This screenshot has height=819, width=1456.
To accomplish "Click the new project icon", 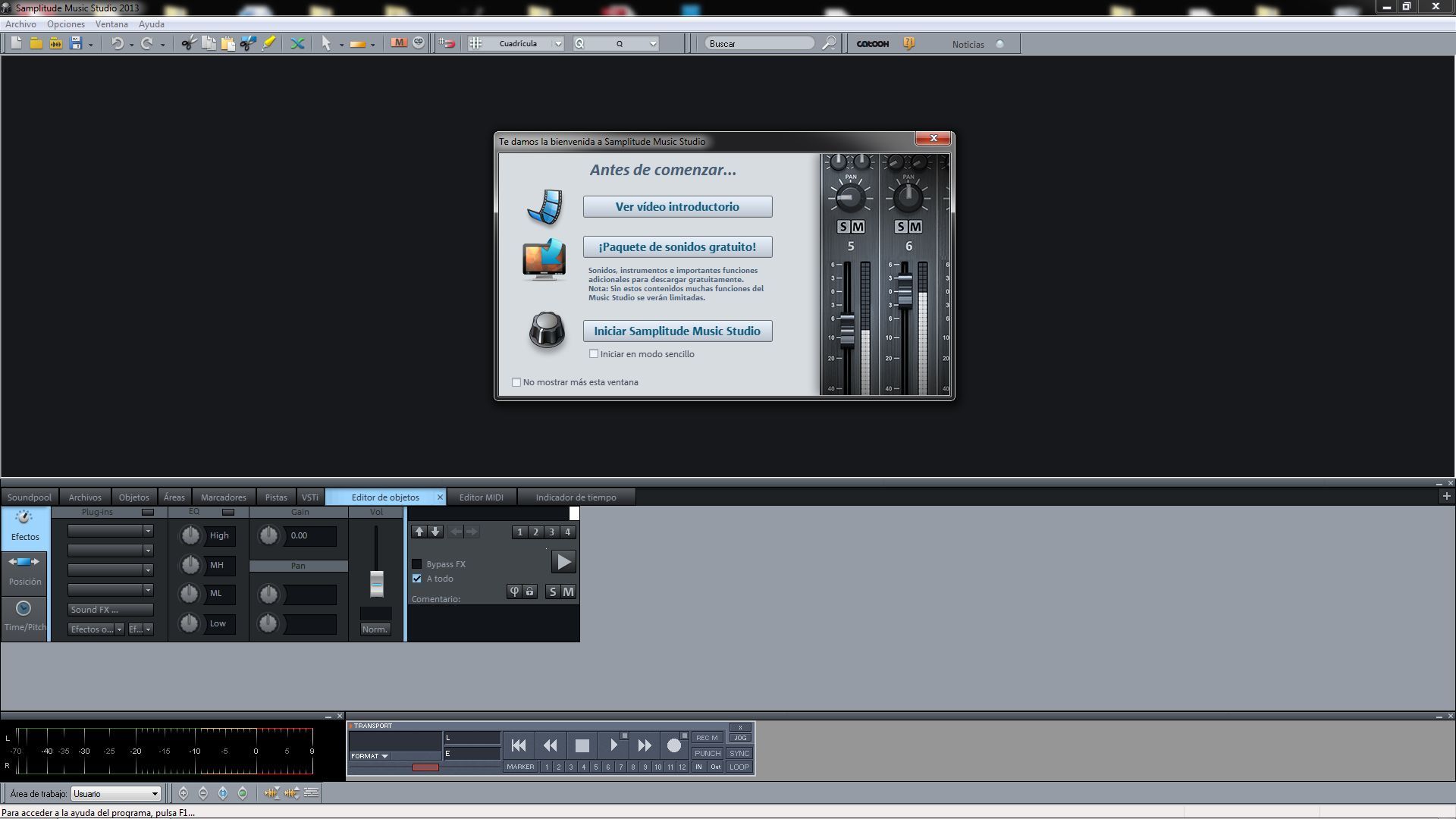I will coord(16,43).
